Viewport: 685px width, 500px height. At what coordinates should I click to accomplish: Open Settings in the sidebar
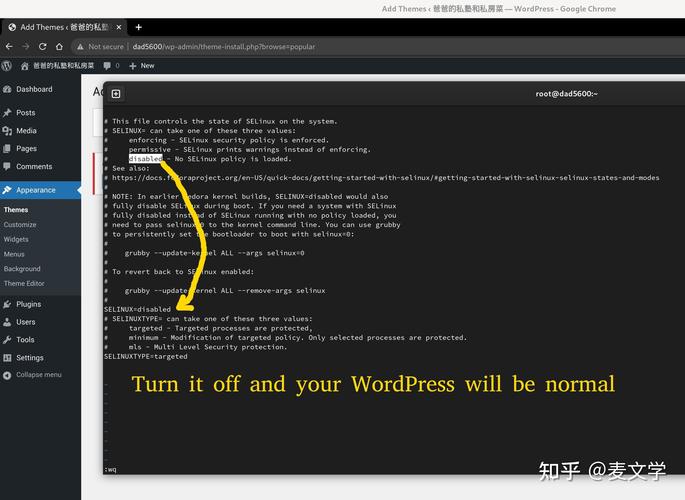click(30, 358)
